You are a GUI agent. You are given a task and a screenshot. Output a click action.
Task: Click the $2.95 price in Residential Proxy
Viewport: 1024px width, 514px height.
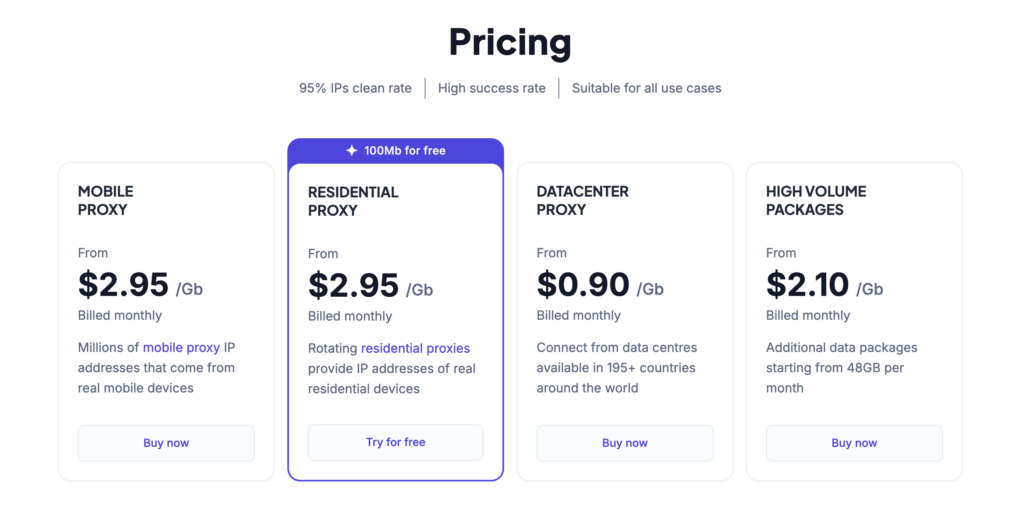click(353, 285)
